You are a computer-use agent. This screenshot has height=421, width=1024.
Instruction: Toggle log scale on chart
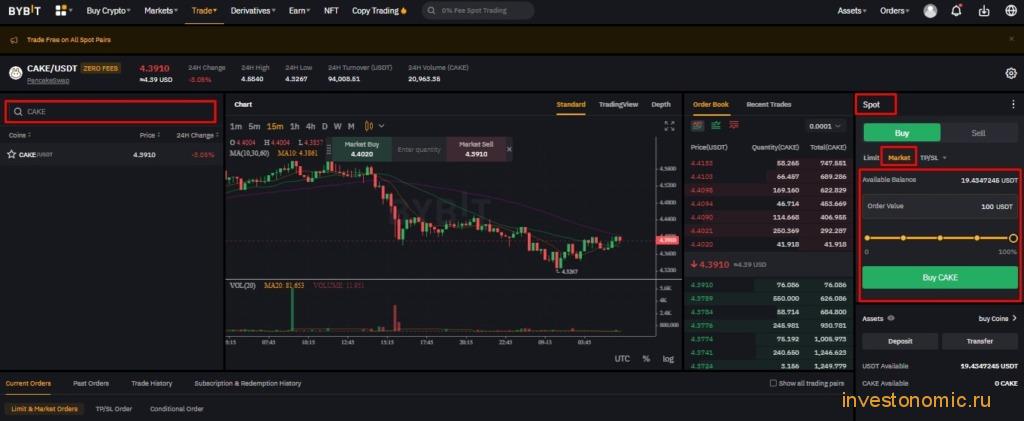point(668,359)
